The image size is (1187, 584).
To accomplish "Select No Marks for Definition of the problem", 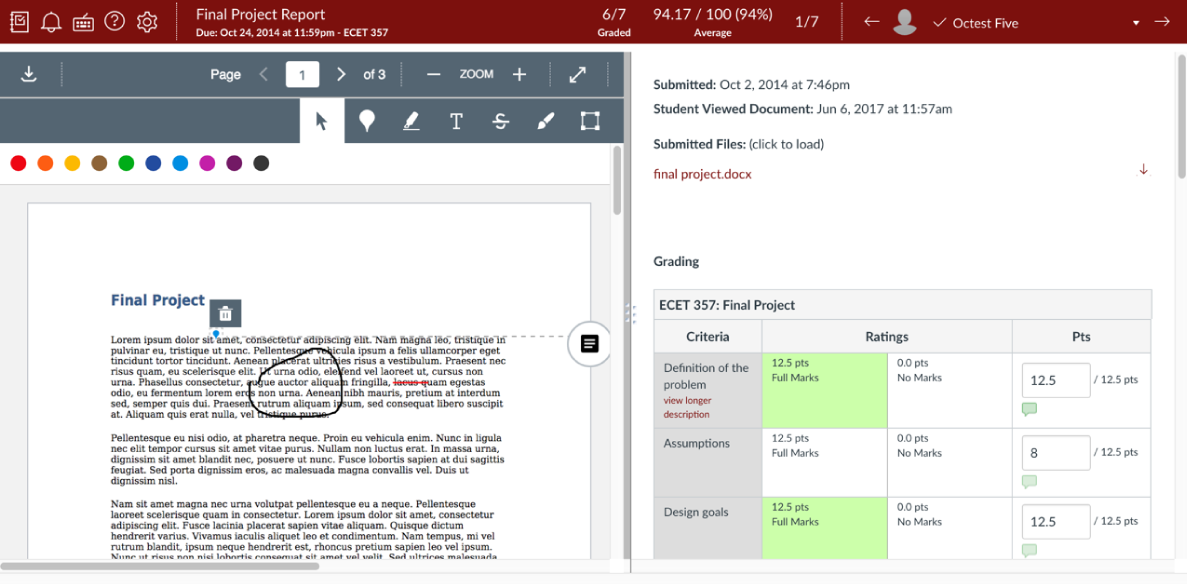I will click(949, 390).
